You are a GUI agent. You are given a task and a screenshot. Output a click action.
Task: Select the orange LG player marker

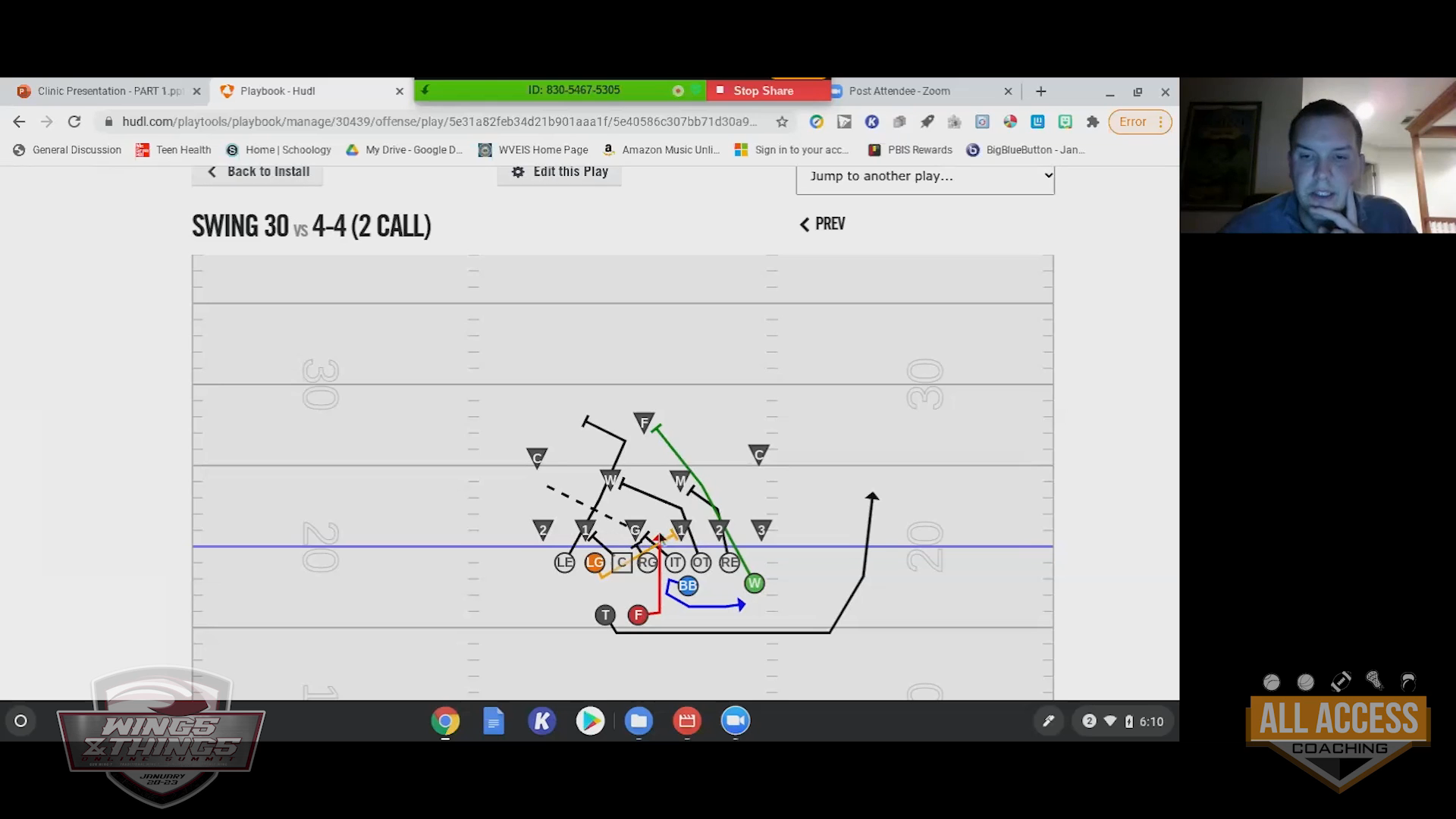click(595, 563)
